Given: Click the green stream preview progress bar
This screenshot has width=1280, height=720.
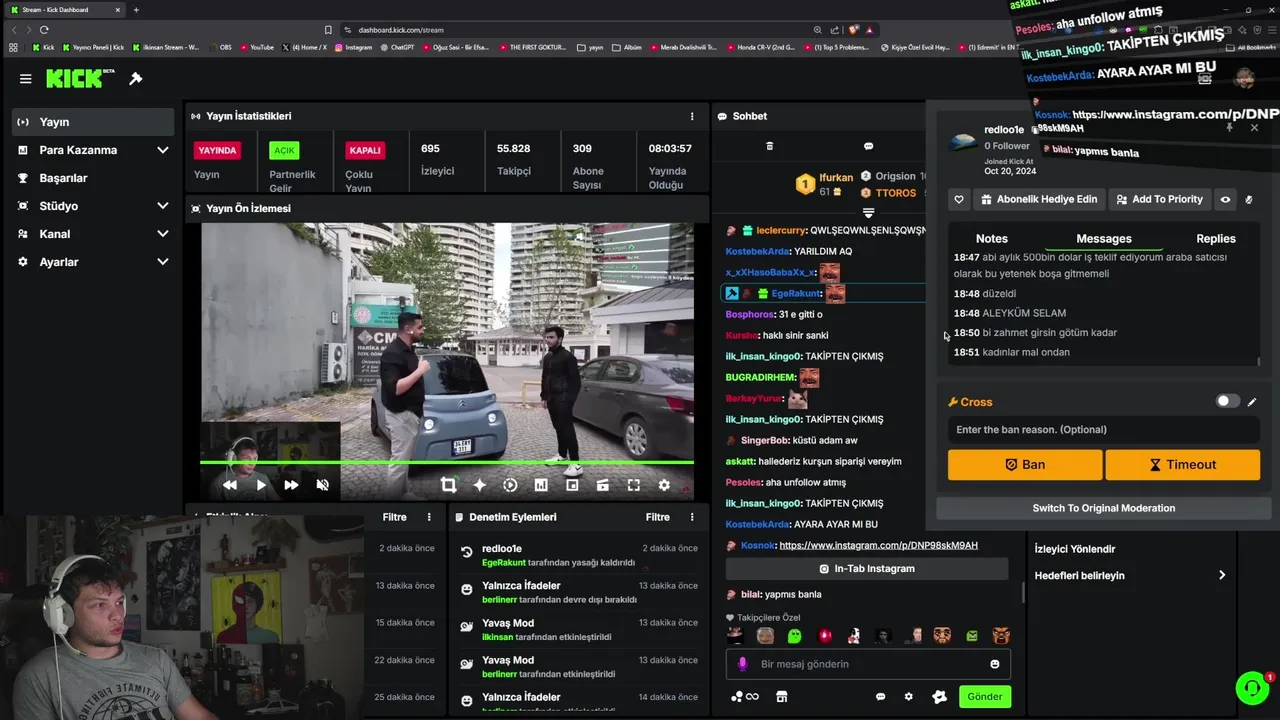Looking at the screenshot, I should coord(447,462).
